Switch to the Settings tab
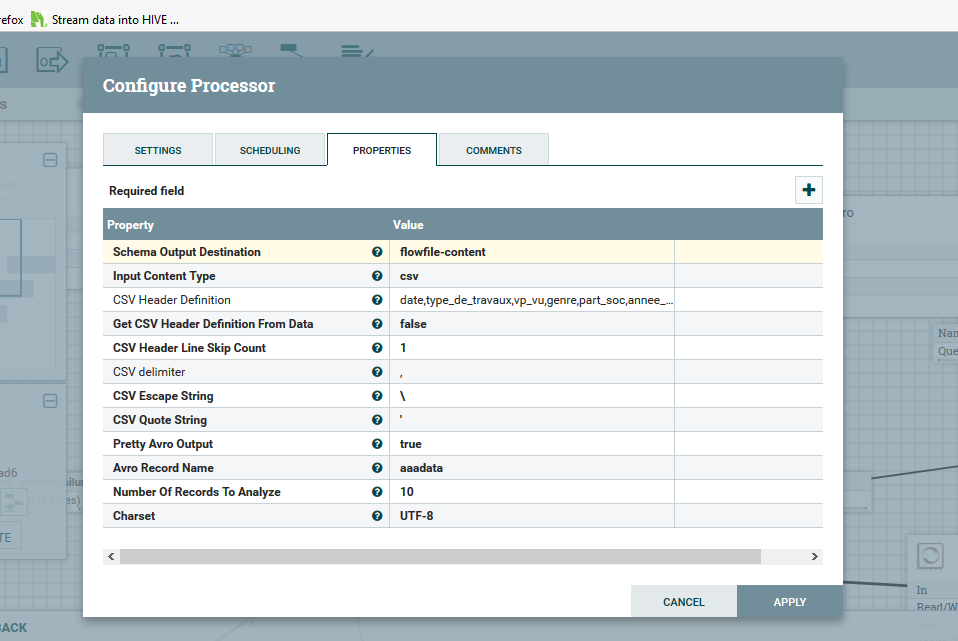Viewport: 958px width, 641px height. 158,150
